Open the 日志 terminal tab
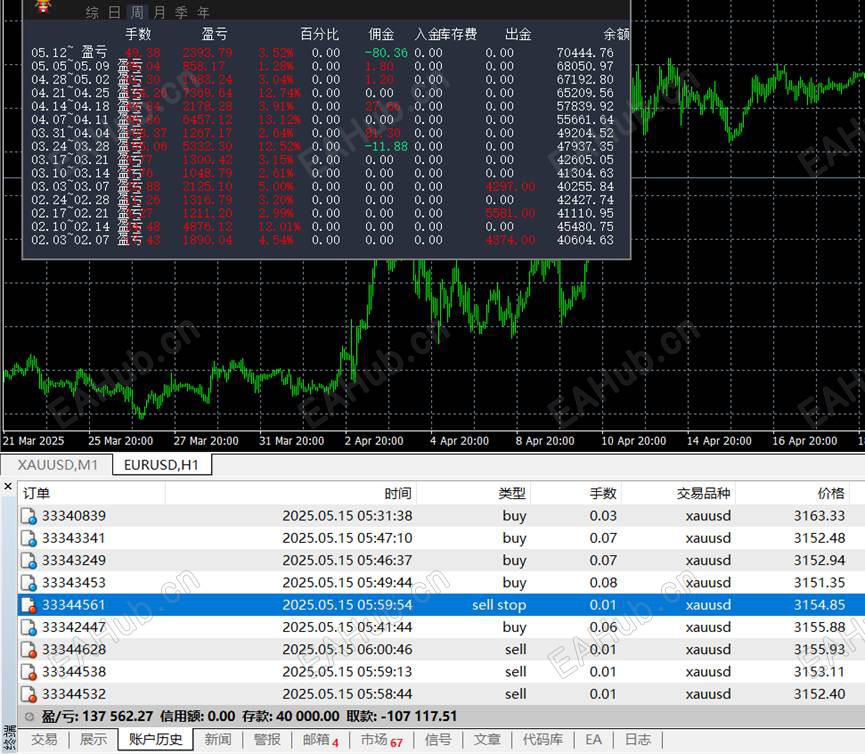Screen dimensions: 865x754 point(638,740)
